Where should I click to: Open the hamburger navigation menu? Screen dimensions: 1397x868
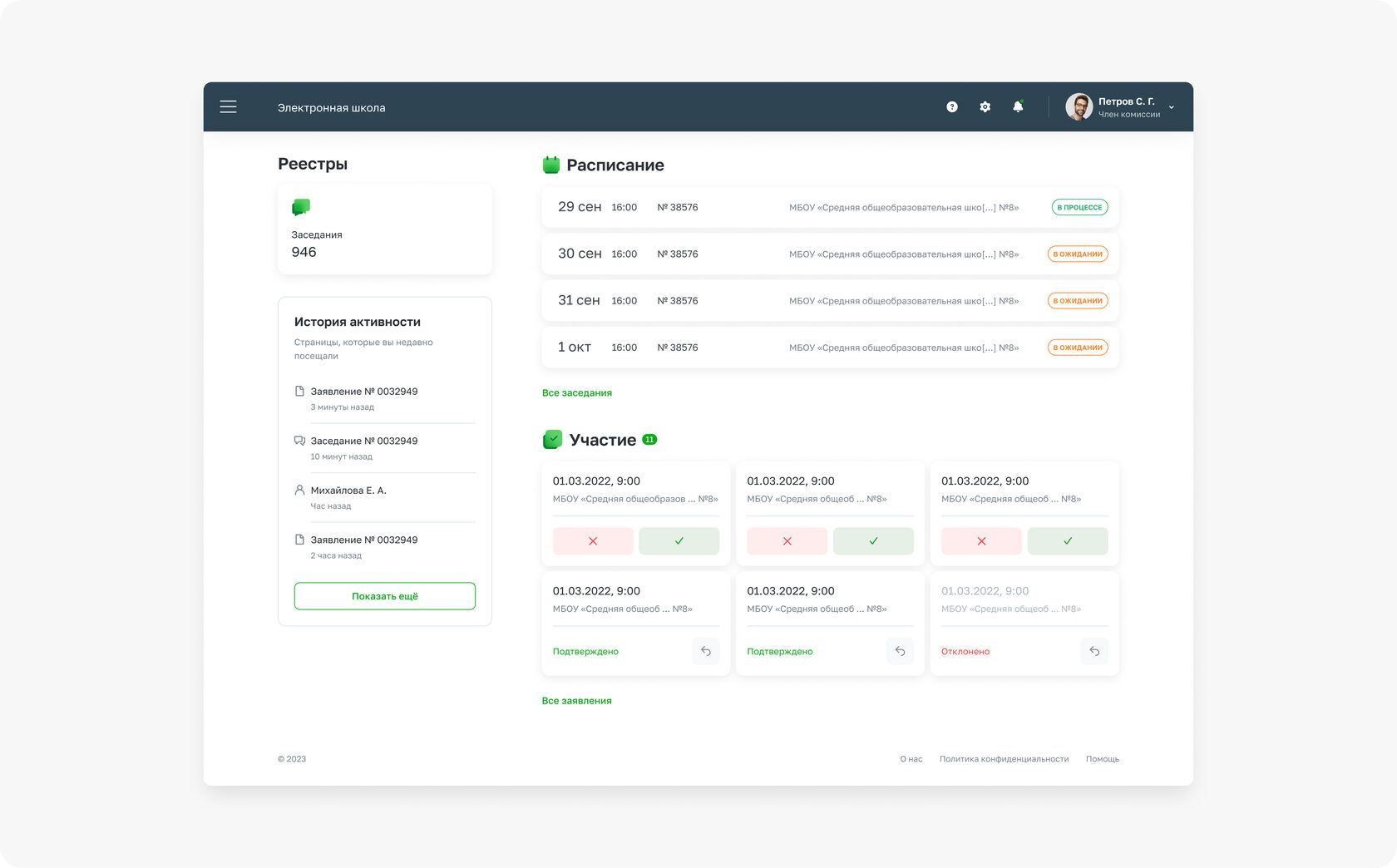coord(228,107)
